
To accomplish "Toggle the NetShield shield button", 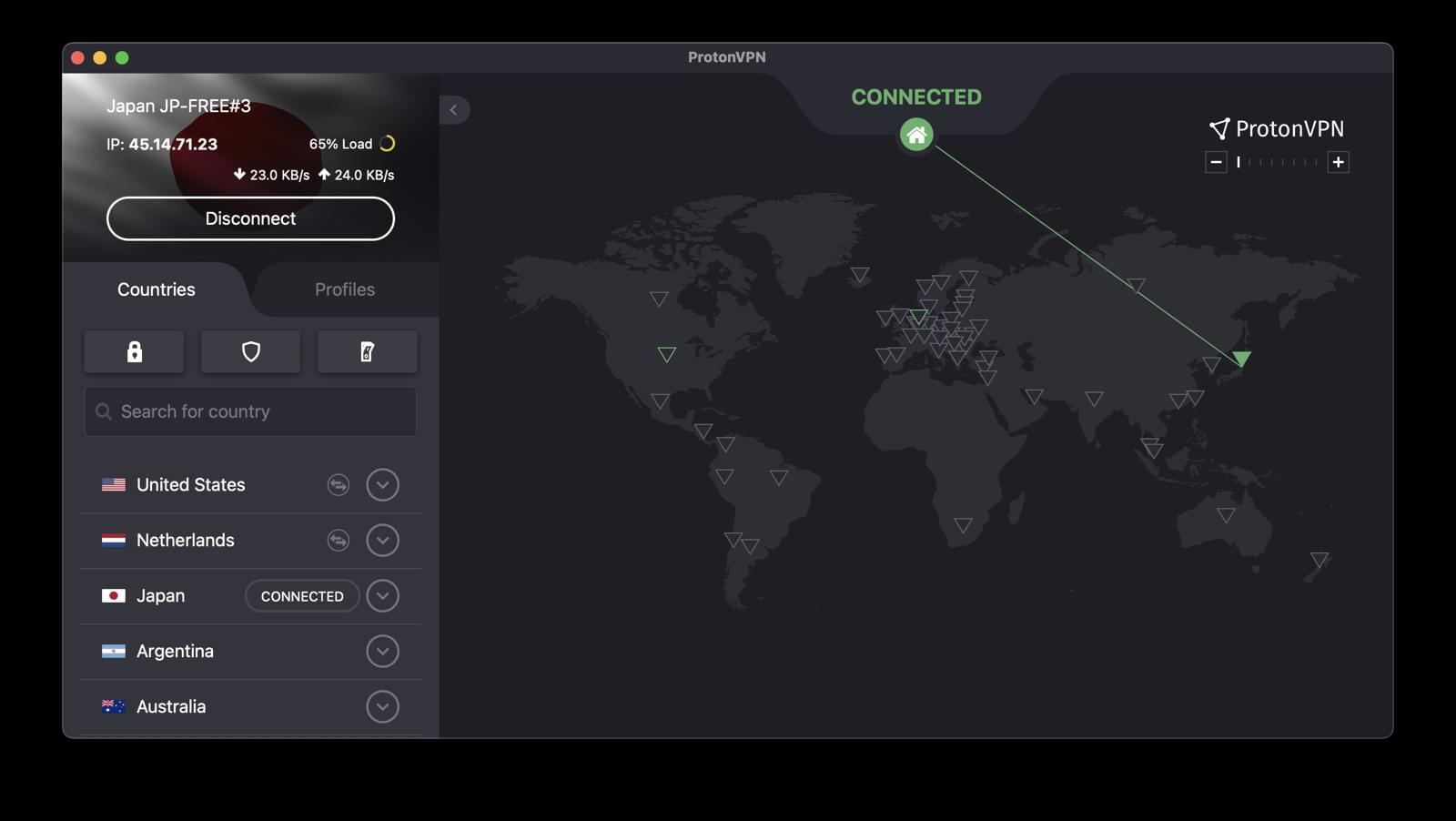I will coord(250,351).
